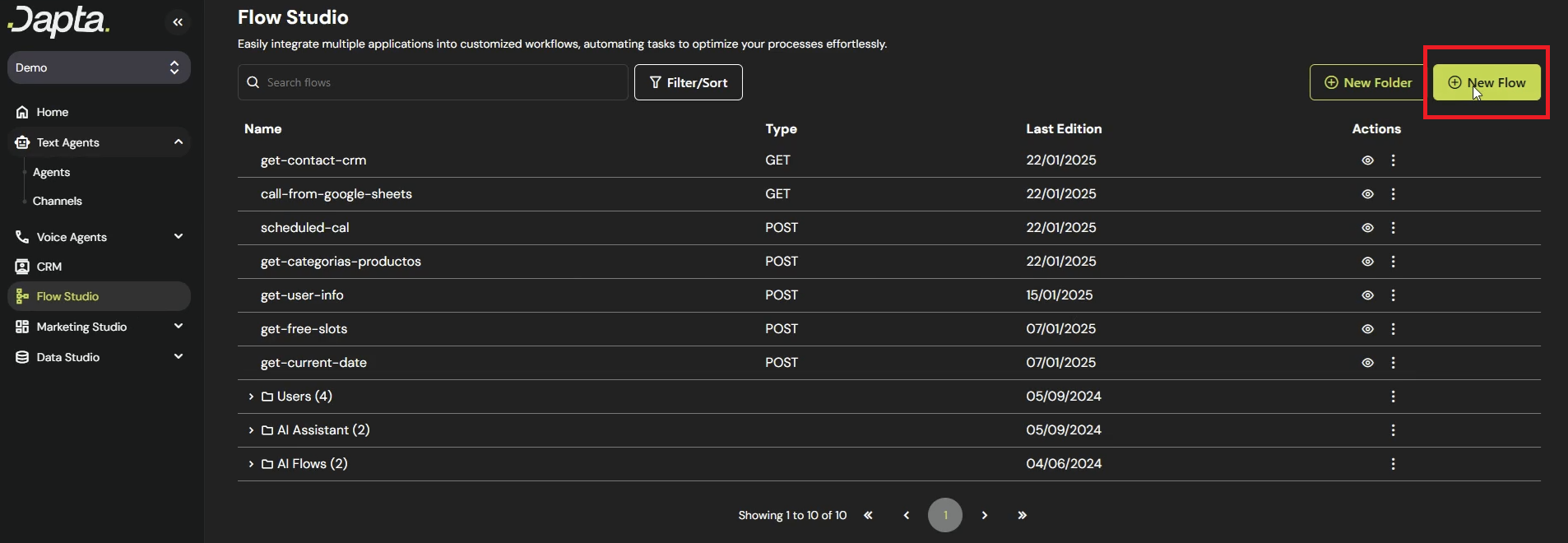Image resolution: width=1568 pixels, height=543 pixels.
Task: Click eye icon for get-user-info flow
Action: (x=1367, y=295)
